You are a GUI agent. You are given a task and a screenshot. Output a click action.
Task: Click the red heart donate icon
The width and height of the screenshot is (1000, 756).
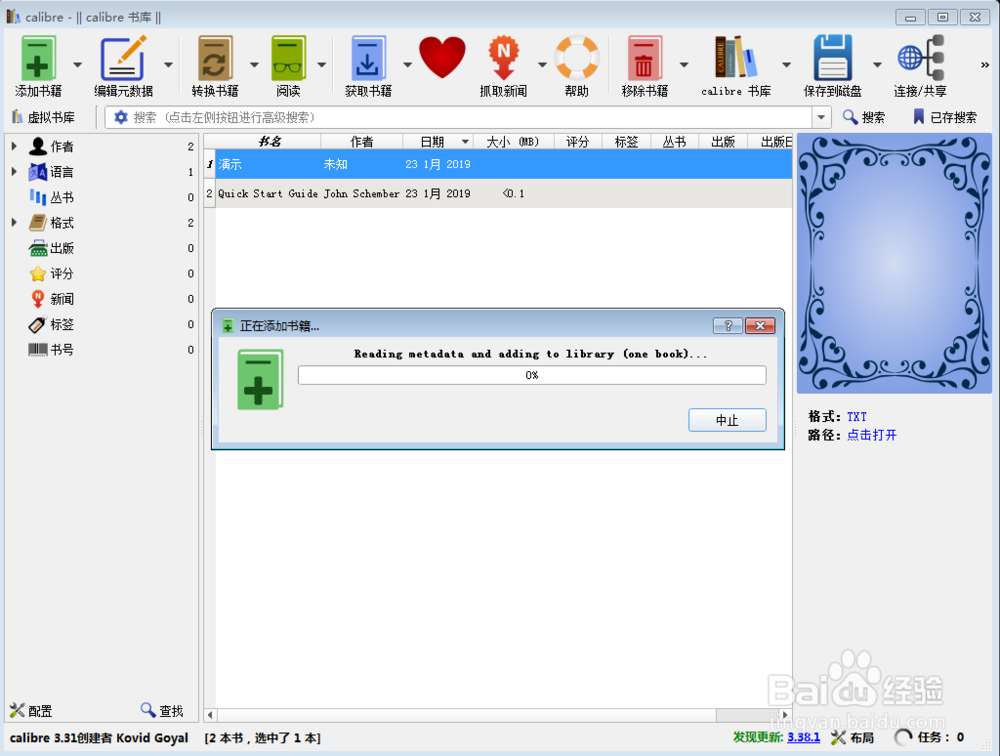point(442,57)
